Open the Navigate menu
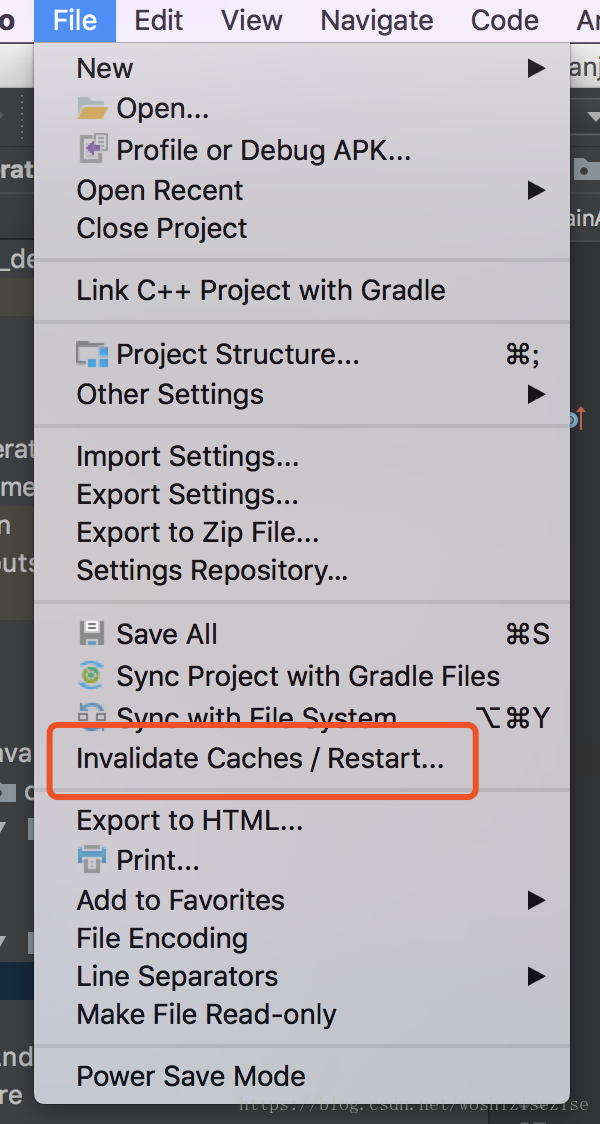The image size is (600, 1124). click(376, 20)
